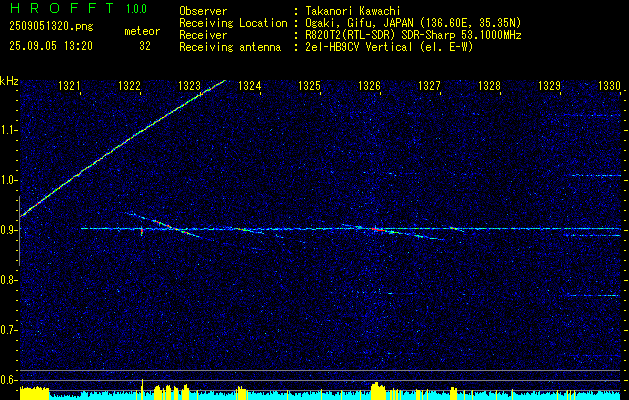Click the R820T2(RTL-SDR) receiver description
Image resolution: width=629 pixels, height=400 pixels.
(x=414, y=36)
